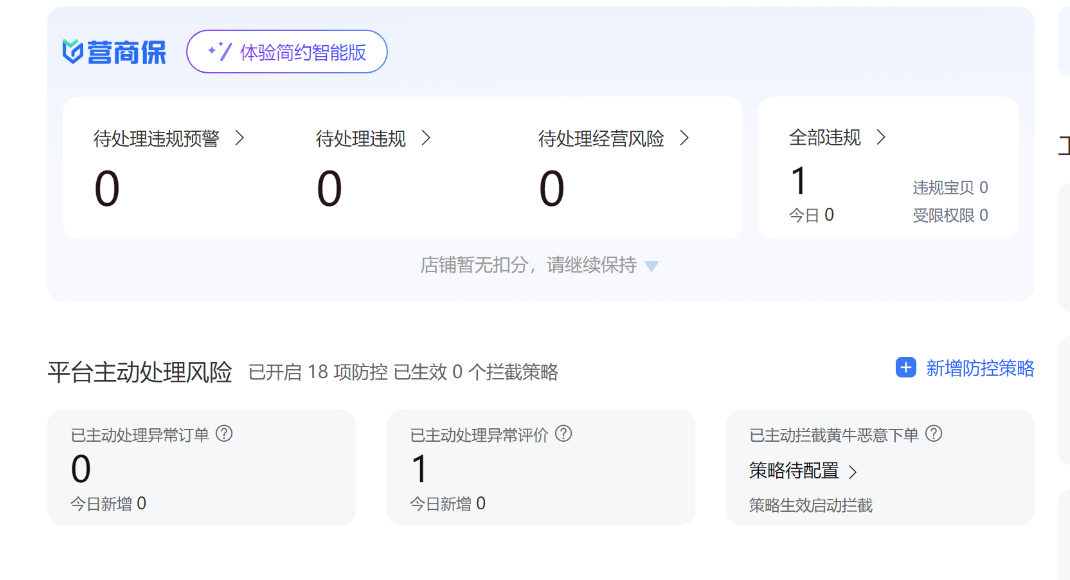Click the 营商保 shield logo icon
This screenshot has width=1070, height=580.
pos(73,52)
